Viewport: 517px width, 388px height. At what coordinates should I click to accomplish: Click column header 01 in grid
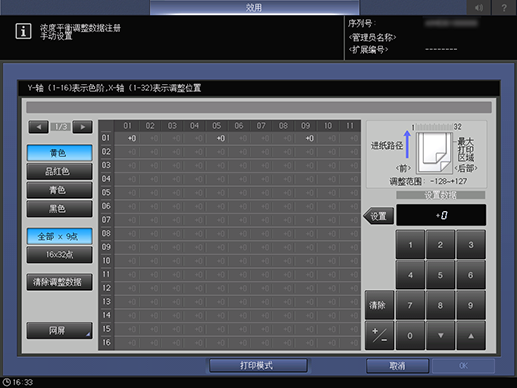(128, 126)
